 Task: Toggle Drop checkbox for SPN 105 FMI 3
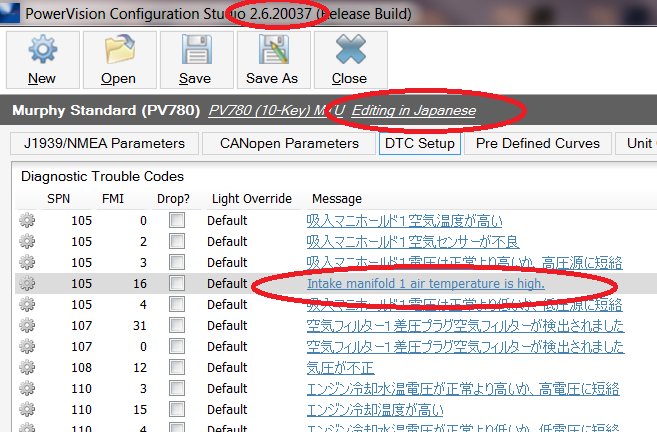pos(177,262)
